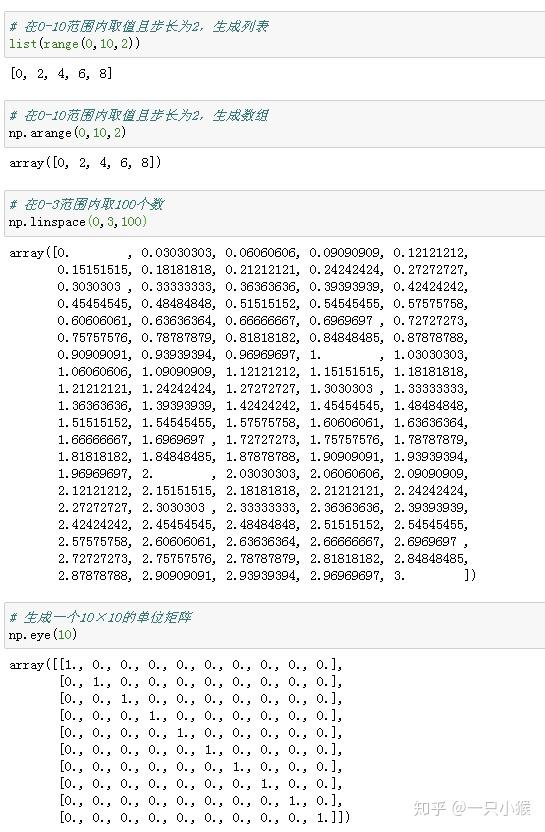Viewport: 545px width, 832px height.
Task: Click inside the np.linspace(0,3,100) cell
Action: 275,213
